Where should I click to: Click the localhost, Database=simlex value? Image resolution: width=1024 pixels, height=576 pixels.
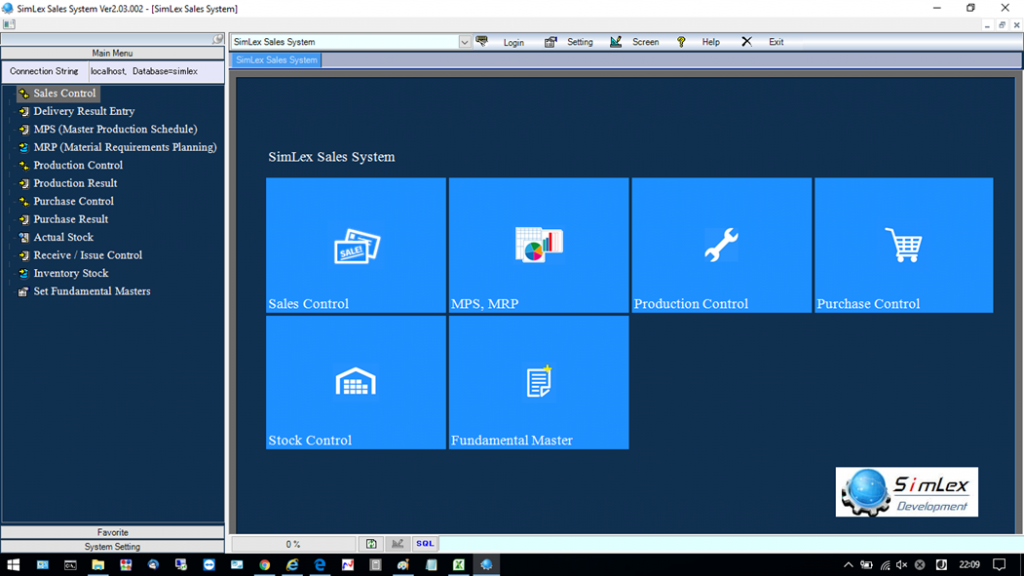coord(144,71)
